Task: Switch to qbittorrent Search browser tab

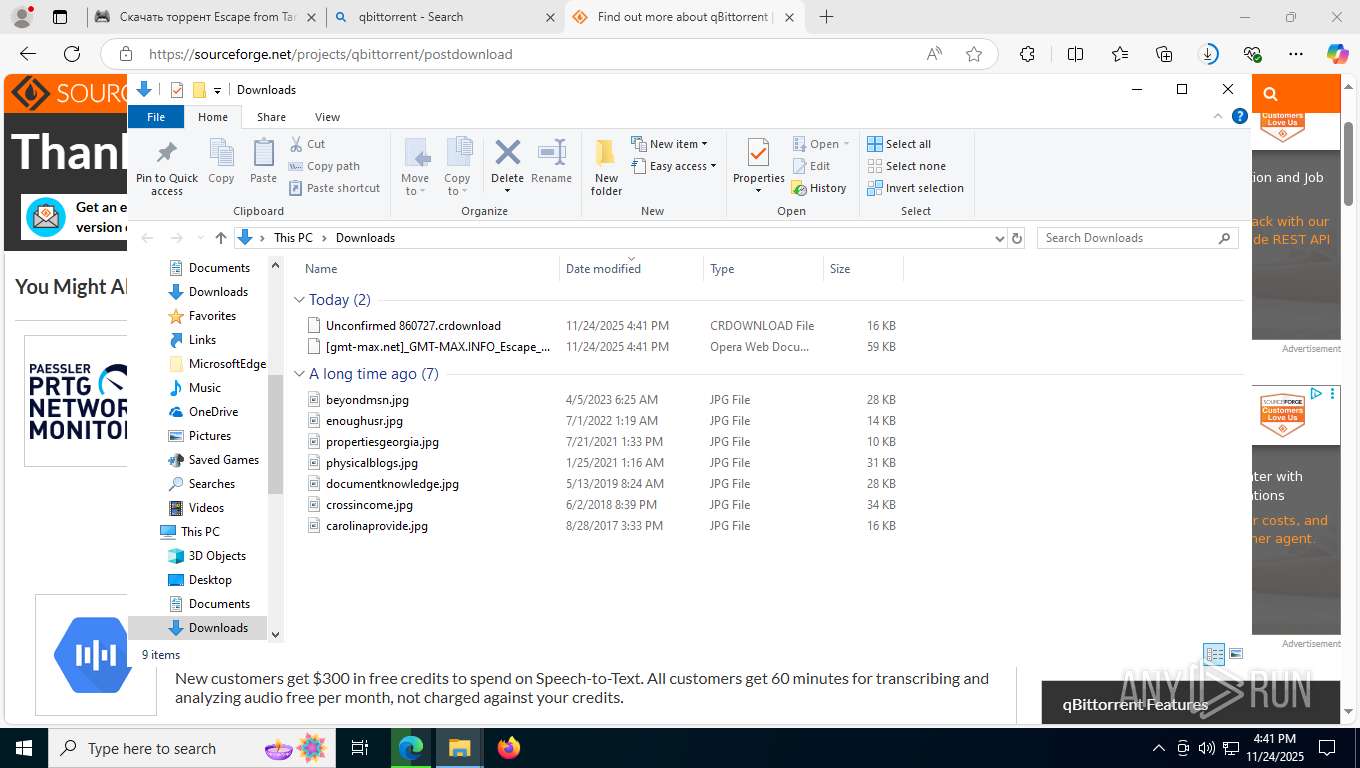Action: (x=445, y=17)
